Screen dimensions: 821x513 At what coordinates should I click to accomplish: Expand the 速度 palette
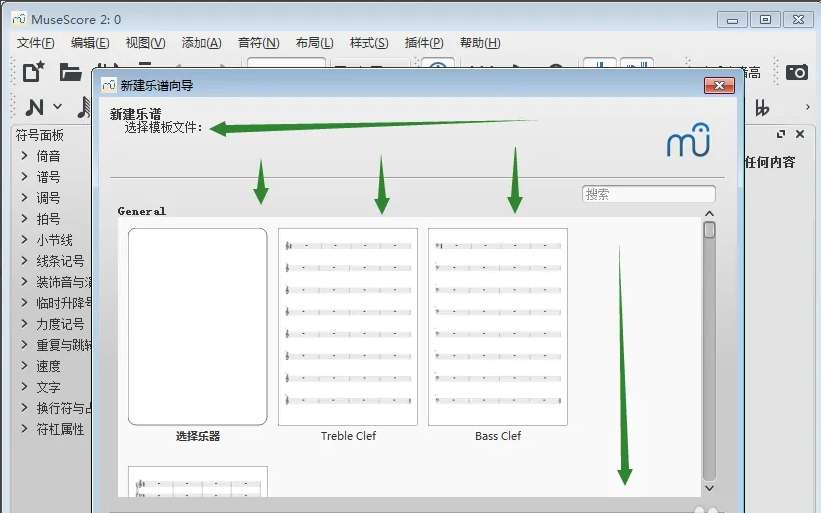coord(24,366)
